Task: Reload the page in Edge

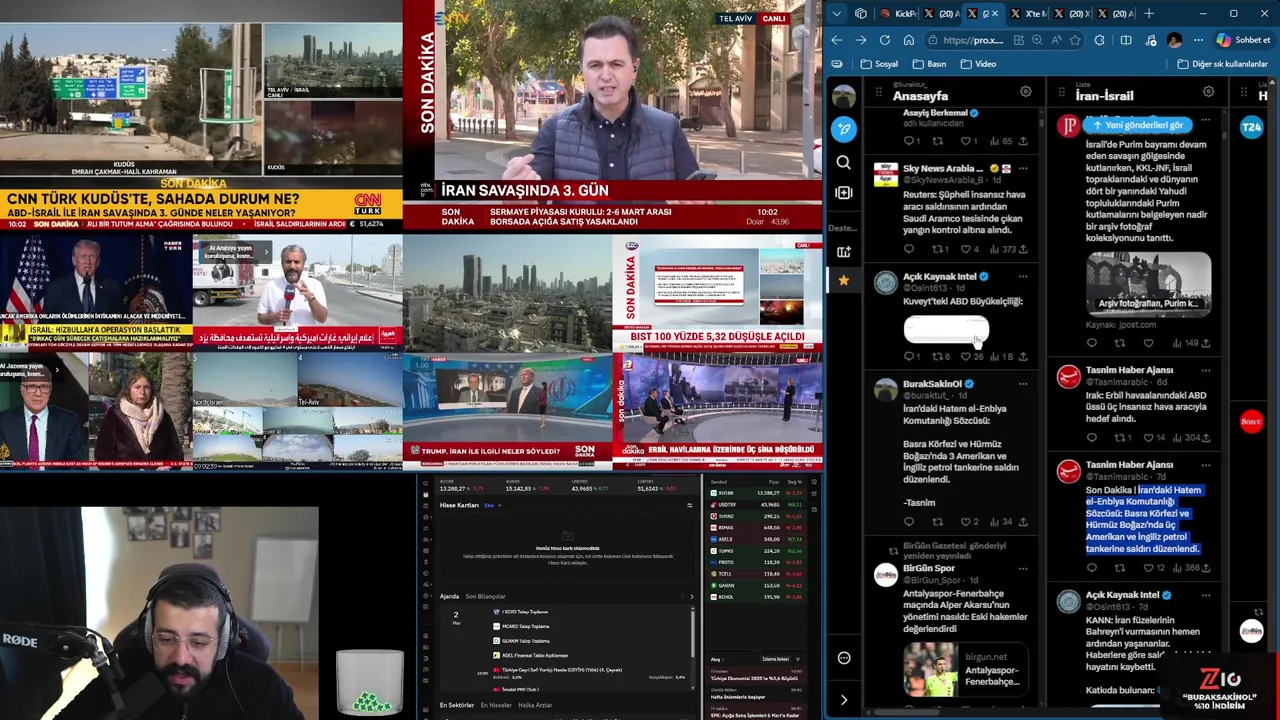Action: tap(885, 40)
